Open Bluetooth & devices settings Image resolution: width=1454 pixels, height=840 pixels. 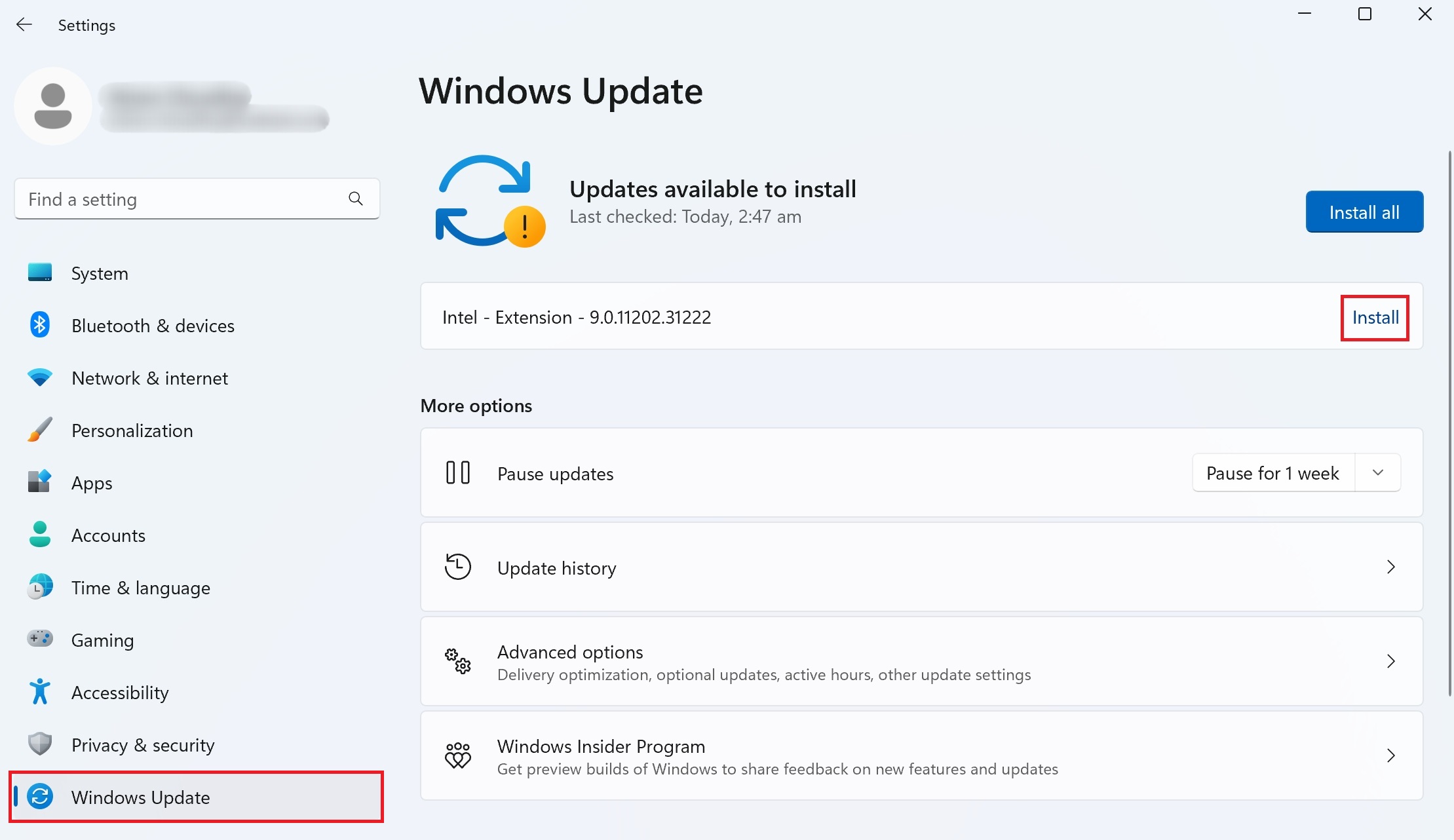point(152,325)
